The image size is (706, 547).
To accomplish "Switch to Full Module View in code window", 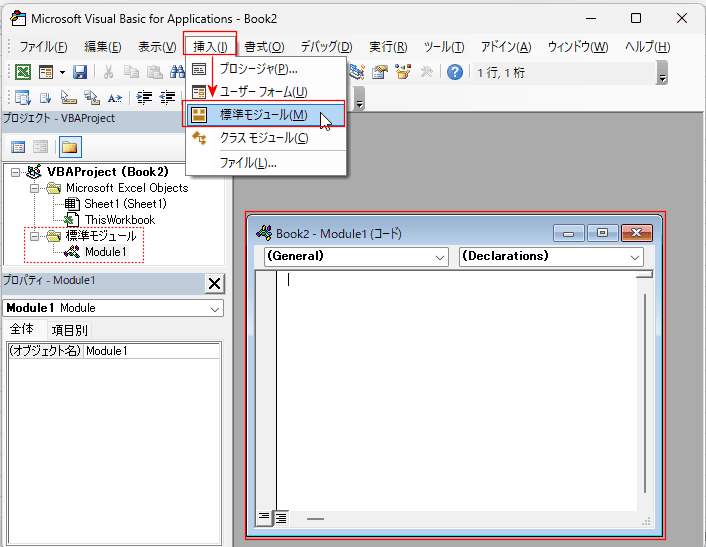I will pos(281,518).
